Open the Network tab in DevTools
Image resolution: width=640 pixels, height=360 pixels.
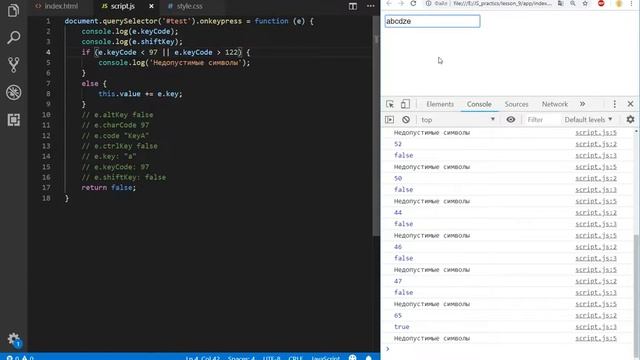tap(555, 104)
